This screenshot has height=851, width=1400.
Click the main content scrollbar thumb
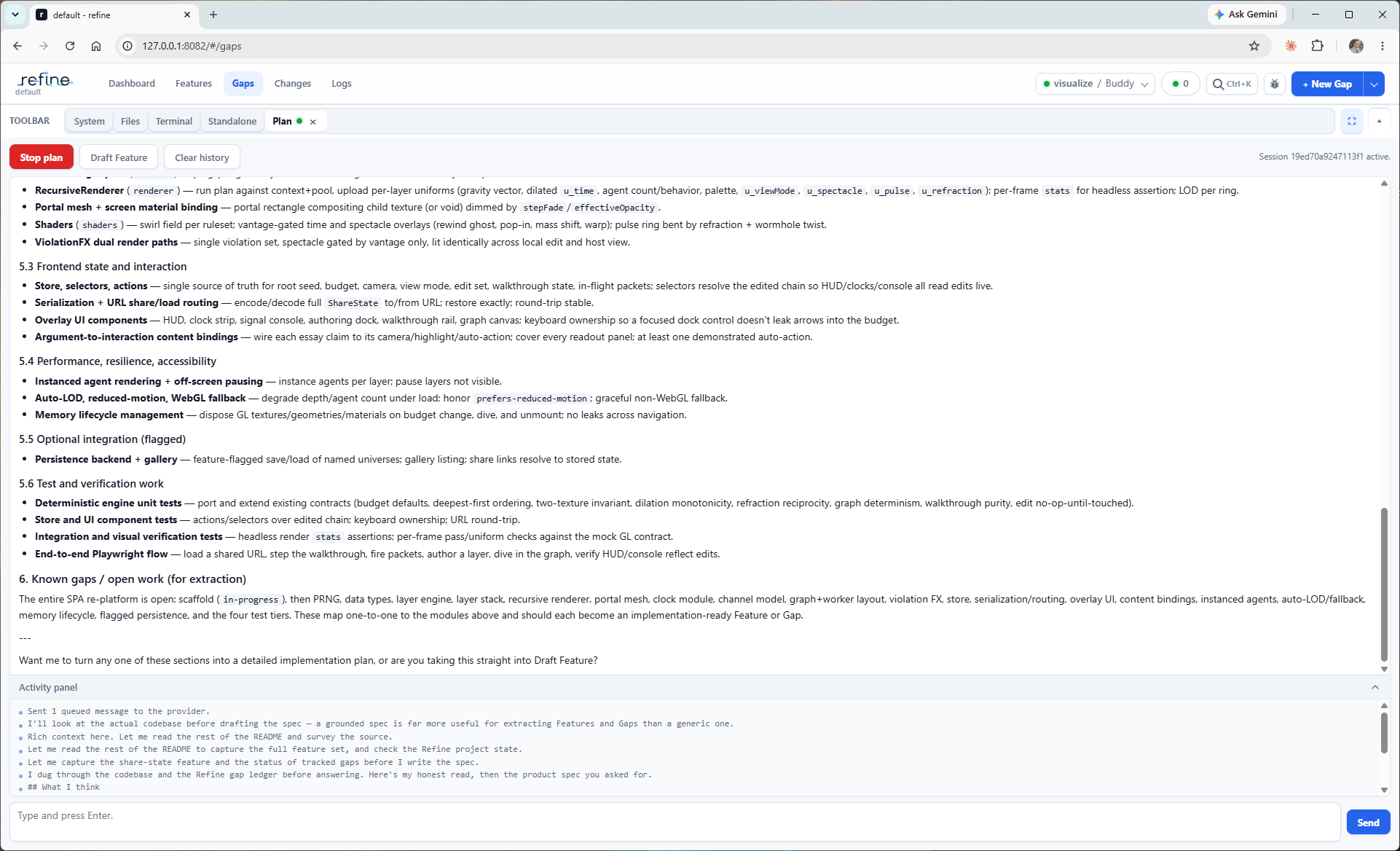point(1384,584)
